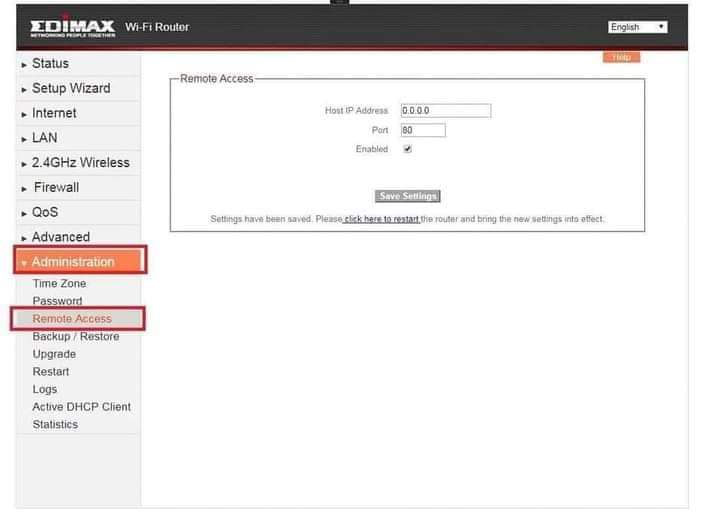This screenshot has height=530, width=720.
Task: Open the 2.4GHz Wireless section
Action: 80,162
